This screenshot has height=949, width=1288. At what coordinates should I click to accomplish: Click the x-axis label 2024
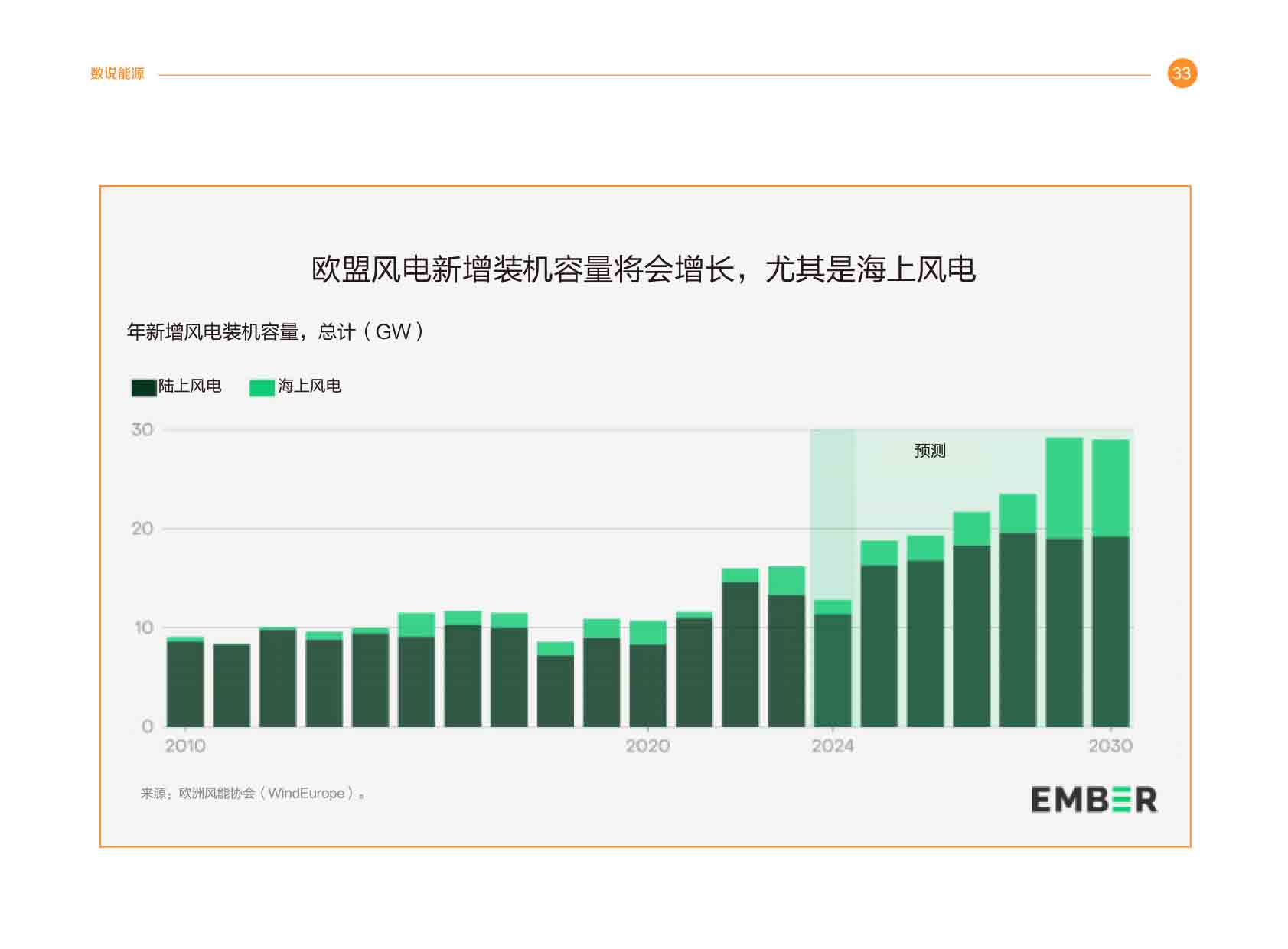(x=833, y=745)
